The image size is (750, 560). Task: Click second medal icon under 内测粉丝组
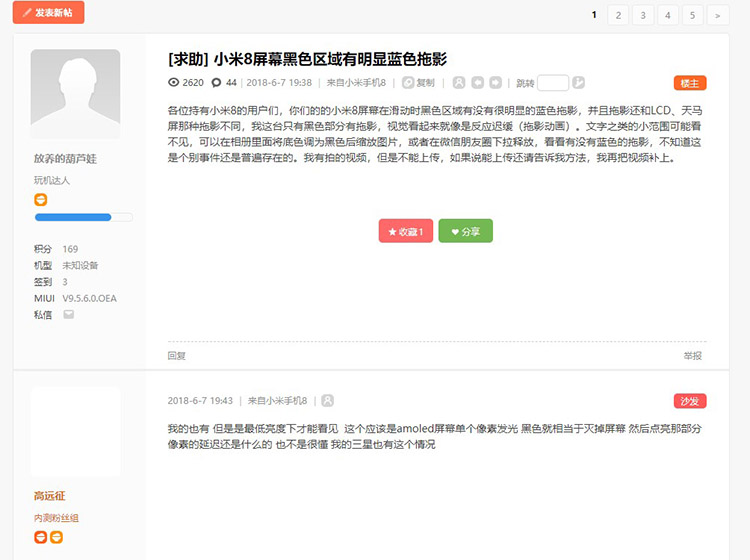pos(56,537)
